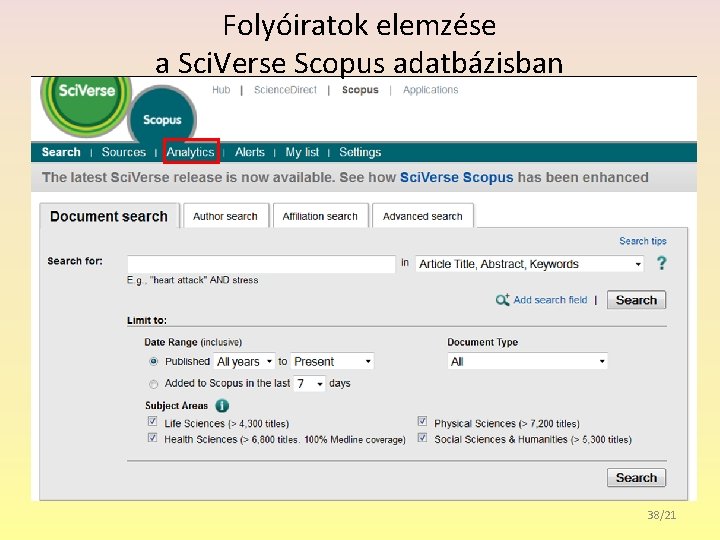This screenshot has width=720, height=540.
Task: Click the Search button beside Add search field
Action: [636, 300]
